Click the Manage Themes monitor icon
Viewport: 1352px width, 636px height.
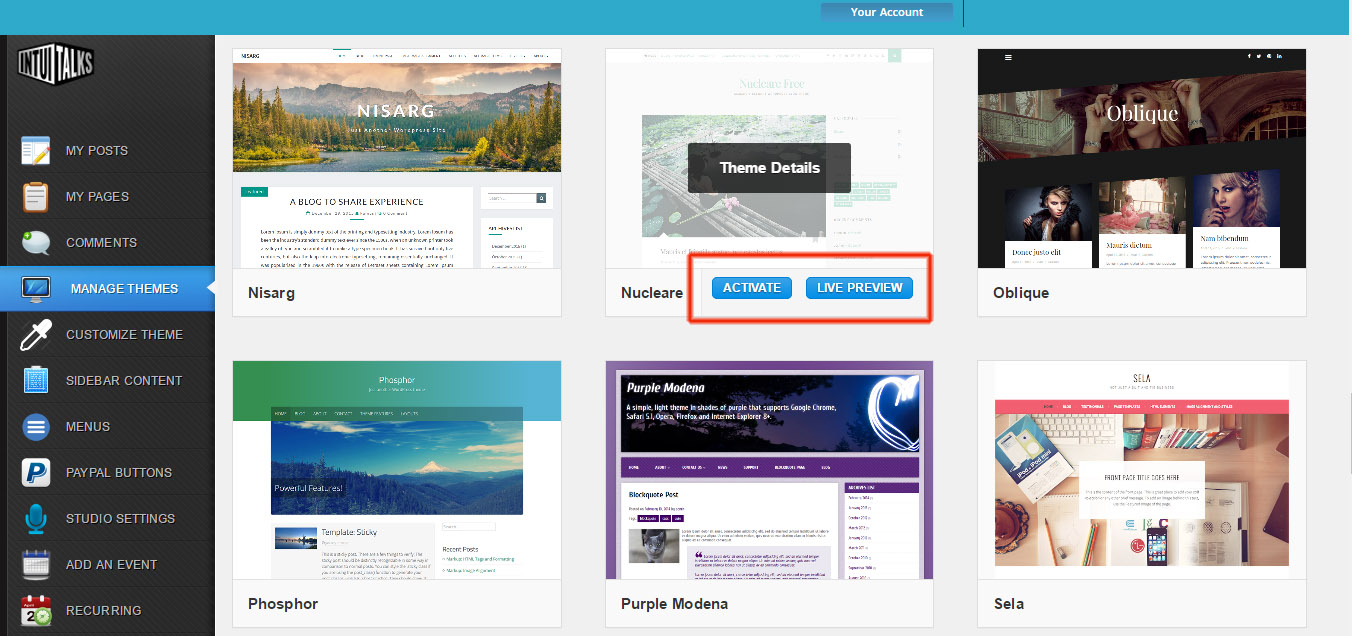click(36, 288)
